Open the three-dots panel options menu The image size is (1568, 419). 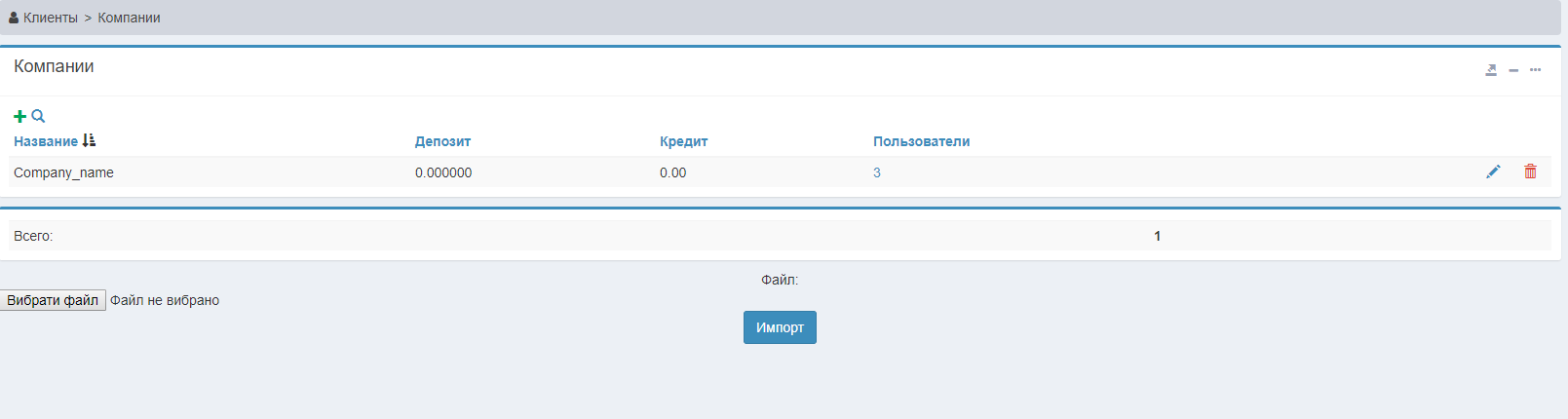(x=1535, y=70)
